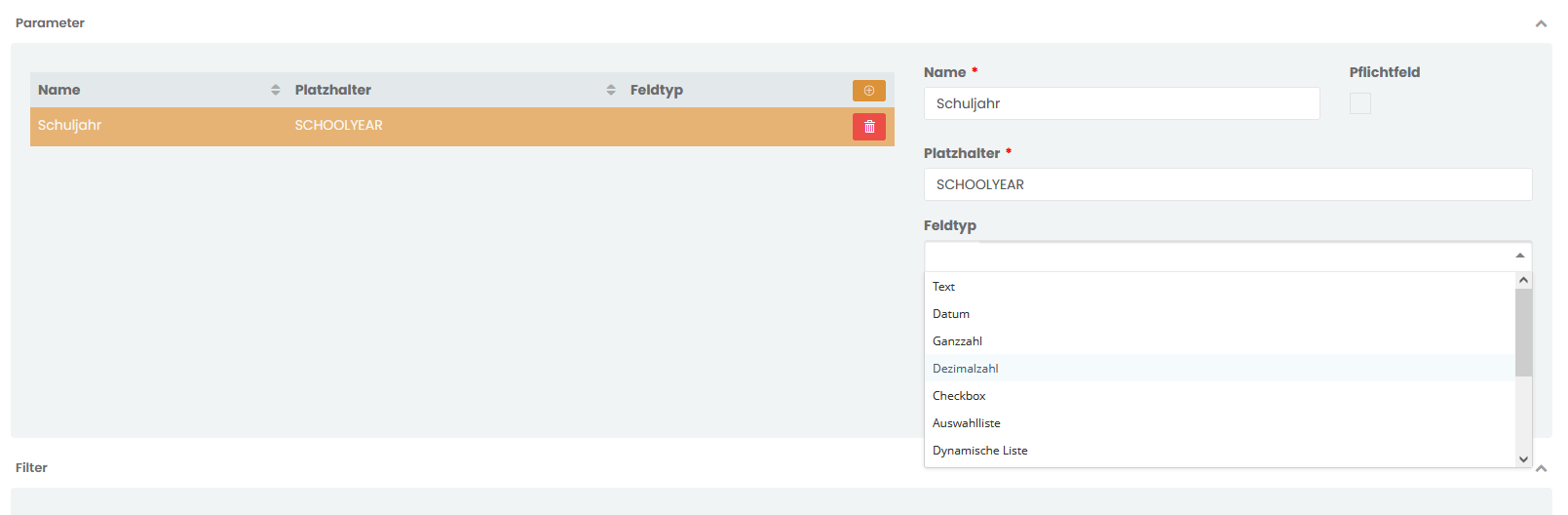The image size is (1568, 515).
Task: Close the Feldtyp dropdown arrow
Action: [1519, 256]
